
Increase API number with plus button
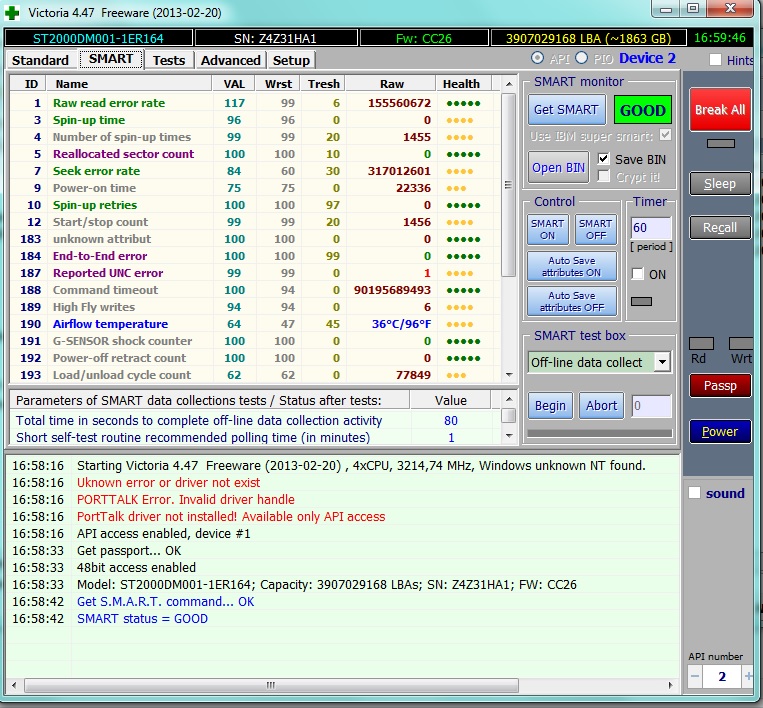[748, 676]
